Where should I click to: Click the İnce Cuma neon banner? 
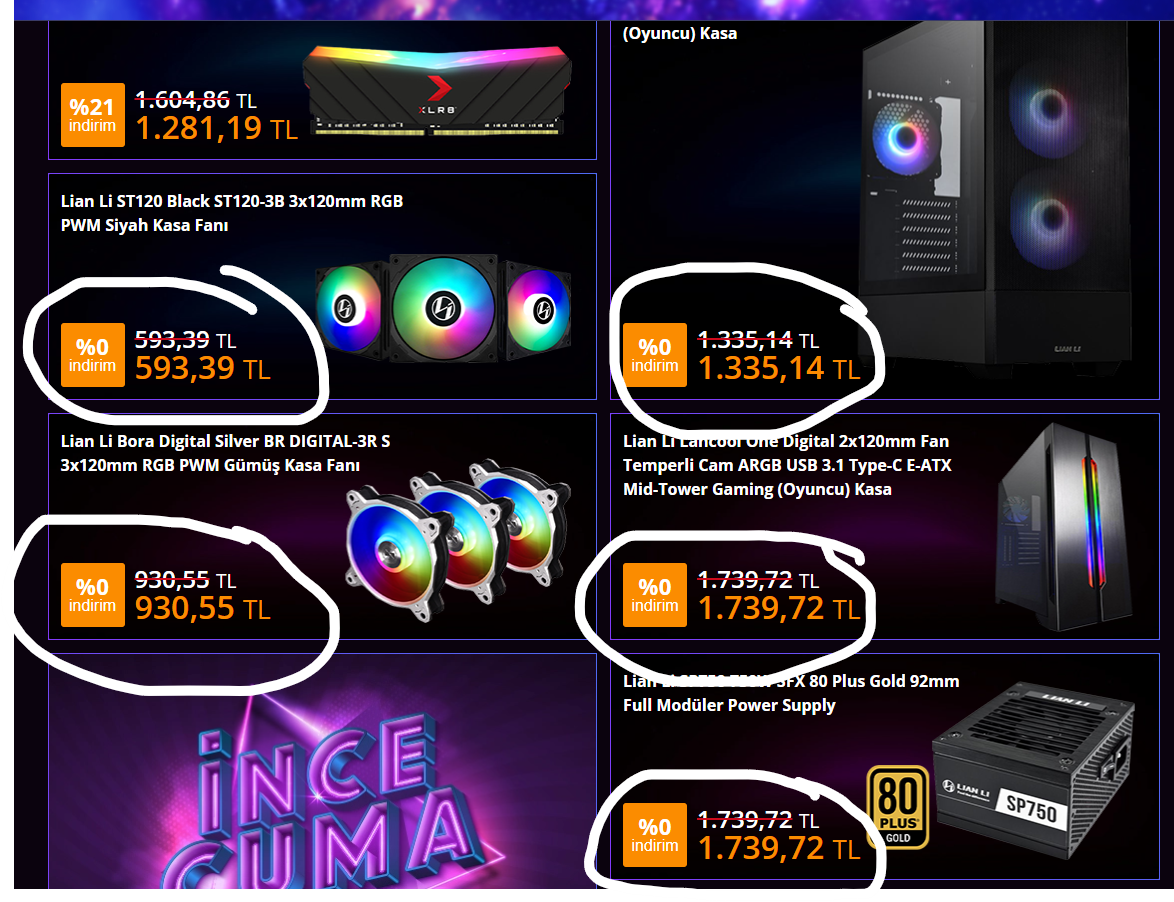[323, 771]
